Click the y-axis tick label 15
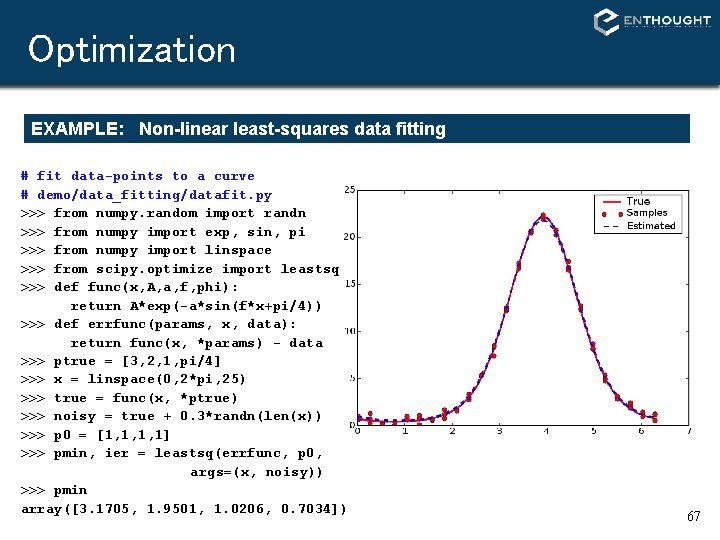Screen dimensions: 720x540 tap(349, 284)
